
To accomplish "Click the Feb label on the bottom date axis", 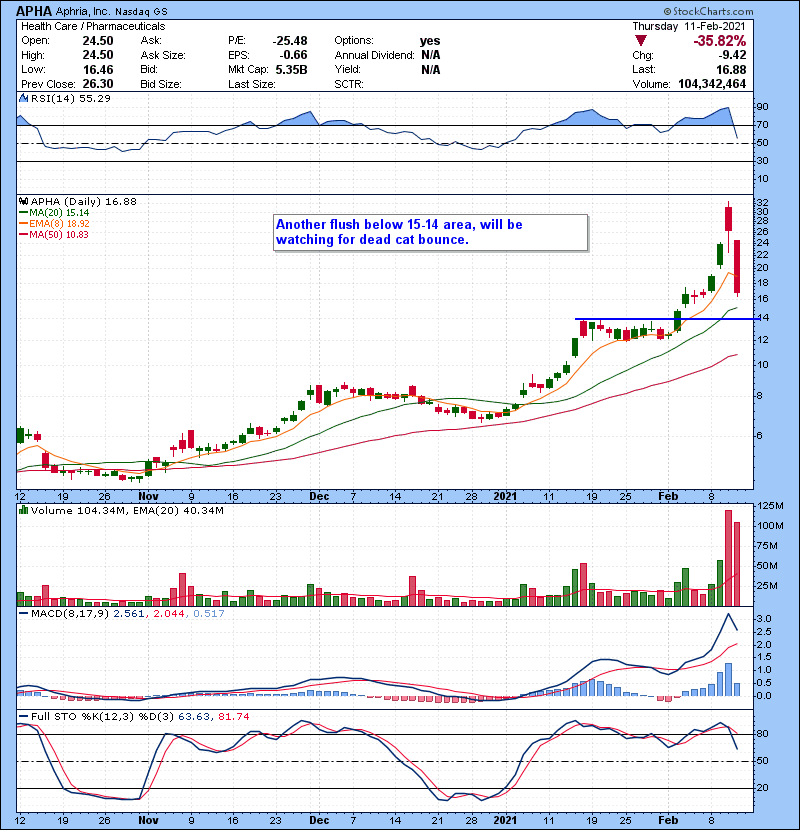I will point(668,820).
